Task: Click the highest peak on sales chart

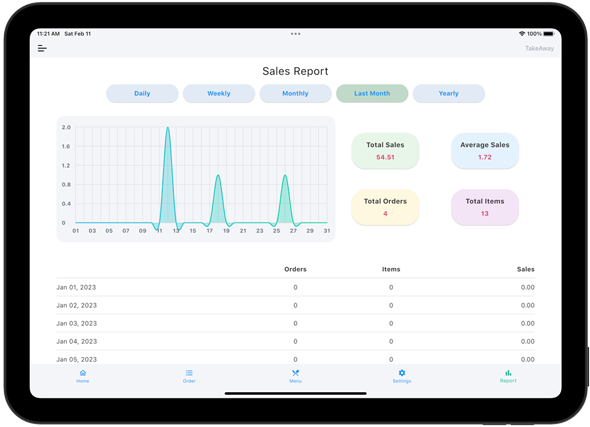Action: point(167,128)
